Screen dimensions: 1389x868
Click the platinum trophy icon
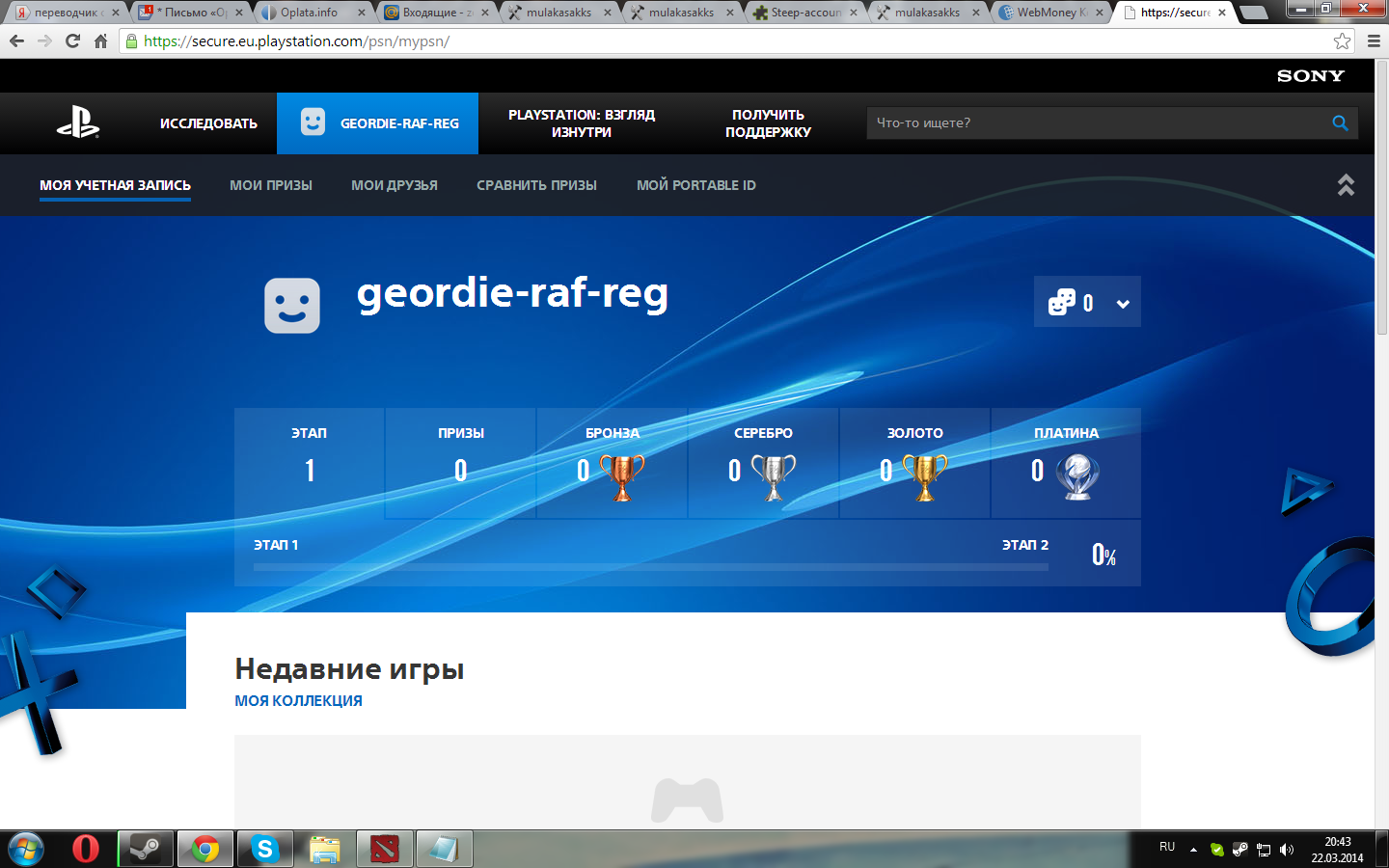[x=1077, y=476]
